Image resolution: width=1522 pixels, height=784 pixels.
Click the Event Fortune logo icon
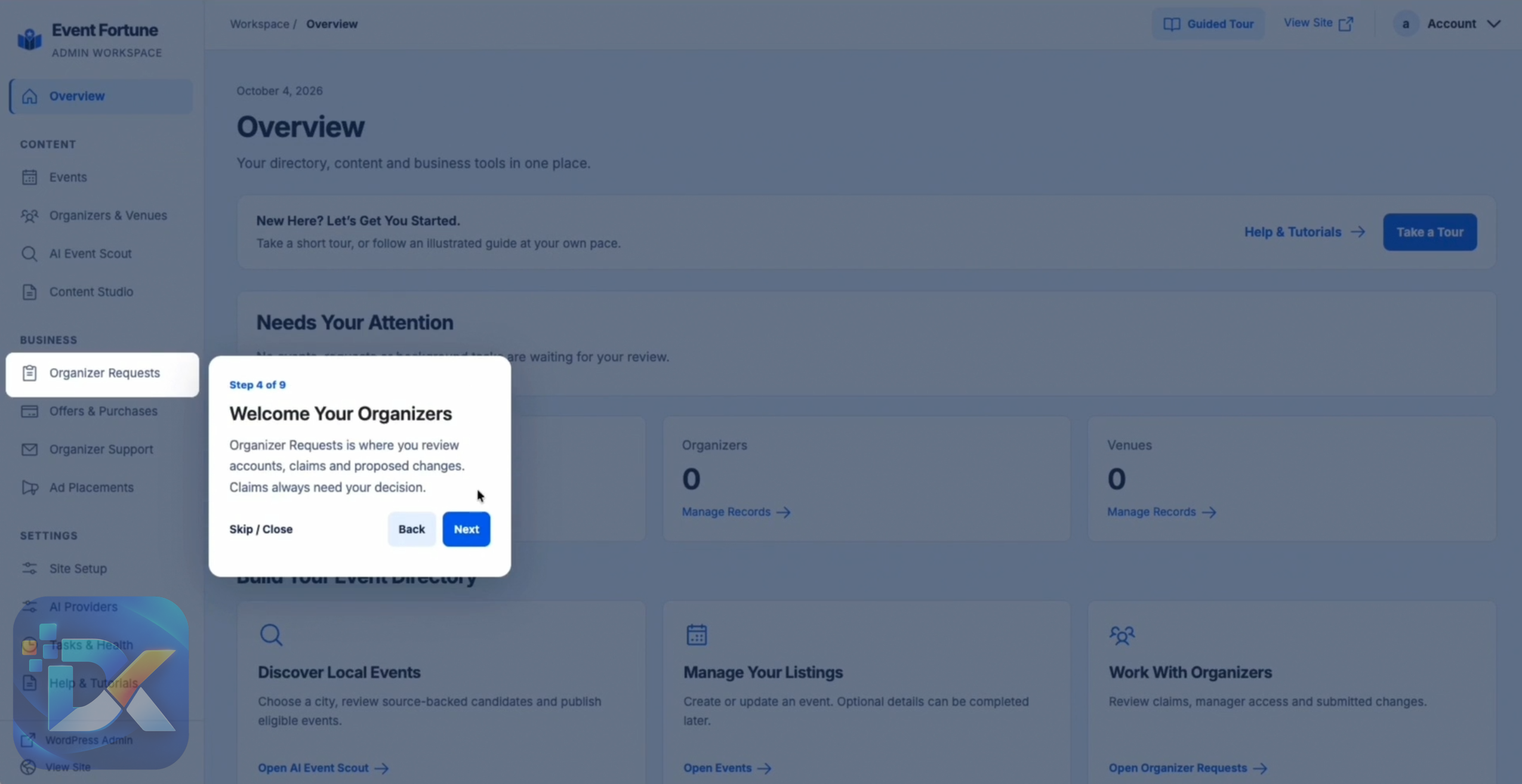[29, 40]
